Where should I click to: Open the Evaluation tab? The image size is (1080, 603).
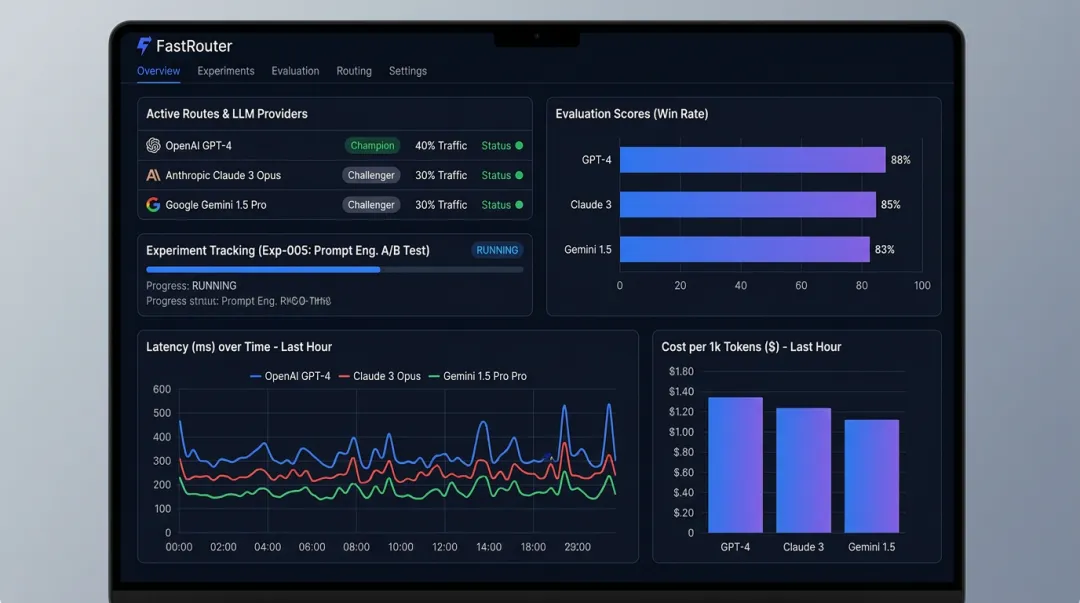(295, 71)
